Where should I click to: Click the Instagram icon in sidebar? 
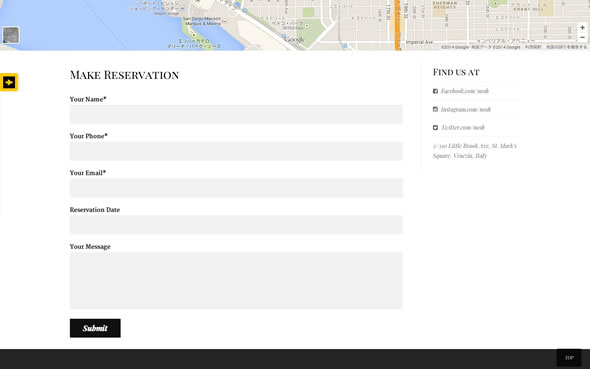[x=435, y=109]
